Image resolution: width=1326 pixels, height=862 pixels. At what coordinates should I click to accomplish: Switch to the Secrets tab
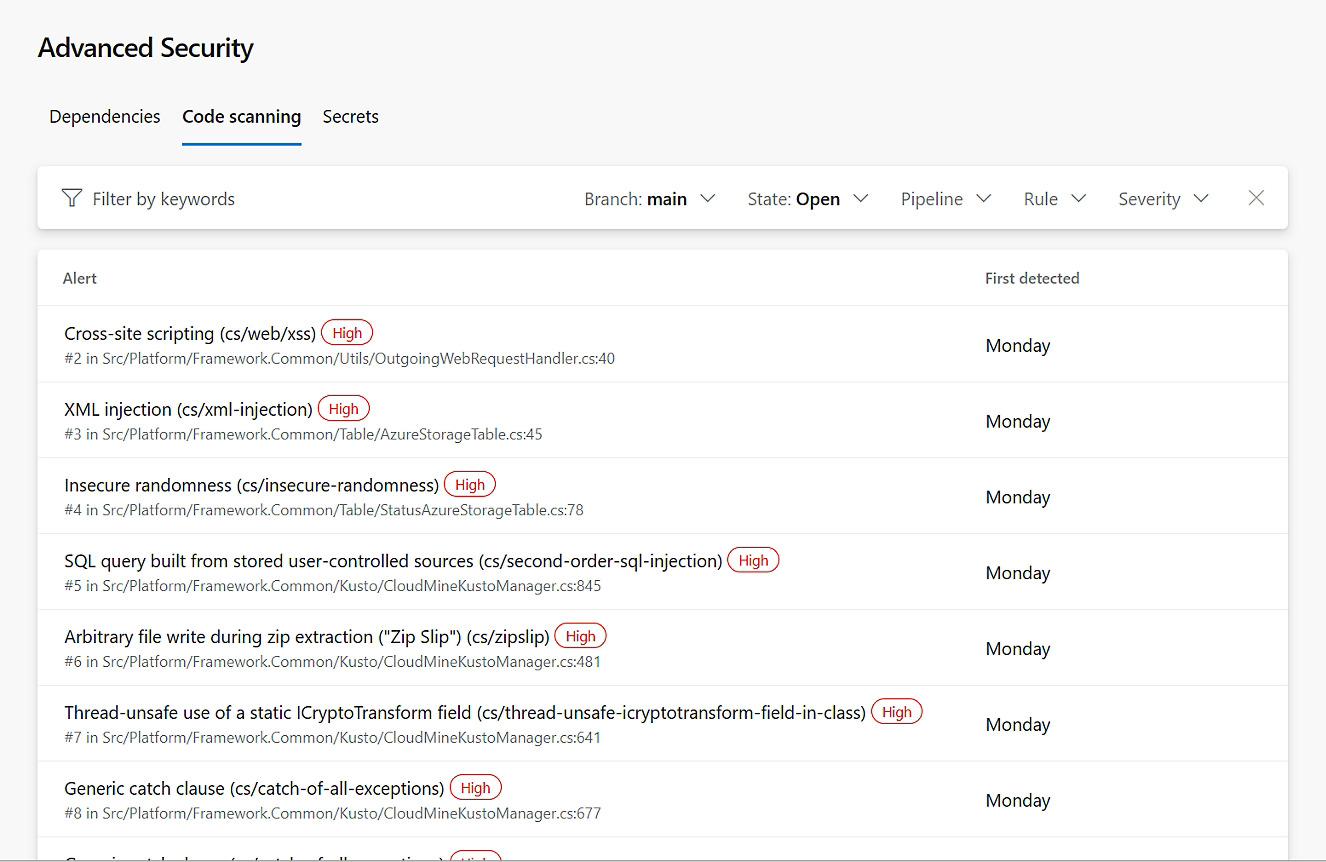(350, 117)
